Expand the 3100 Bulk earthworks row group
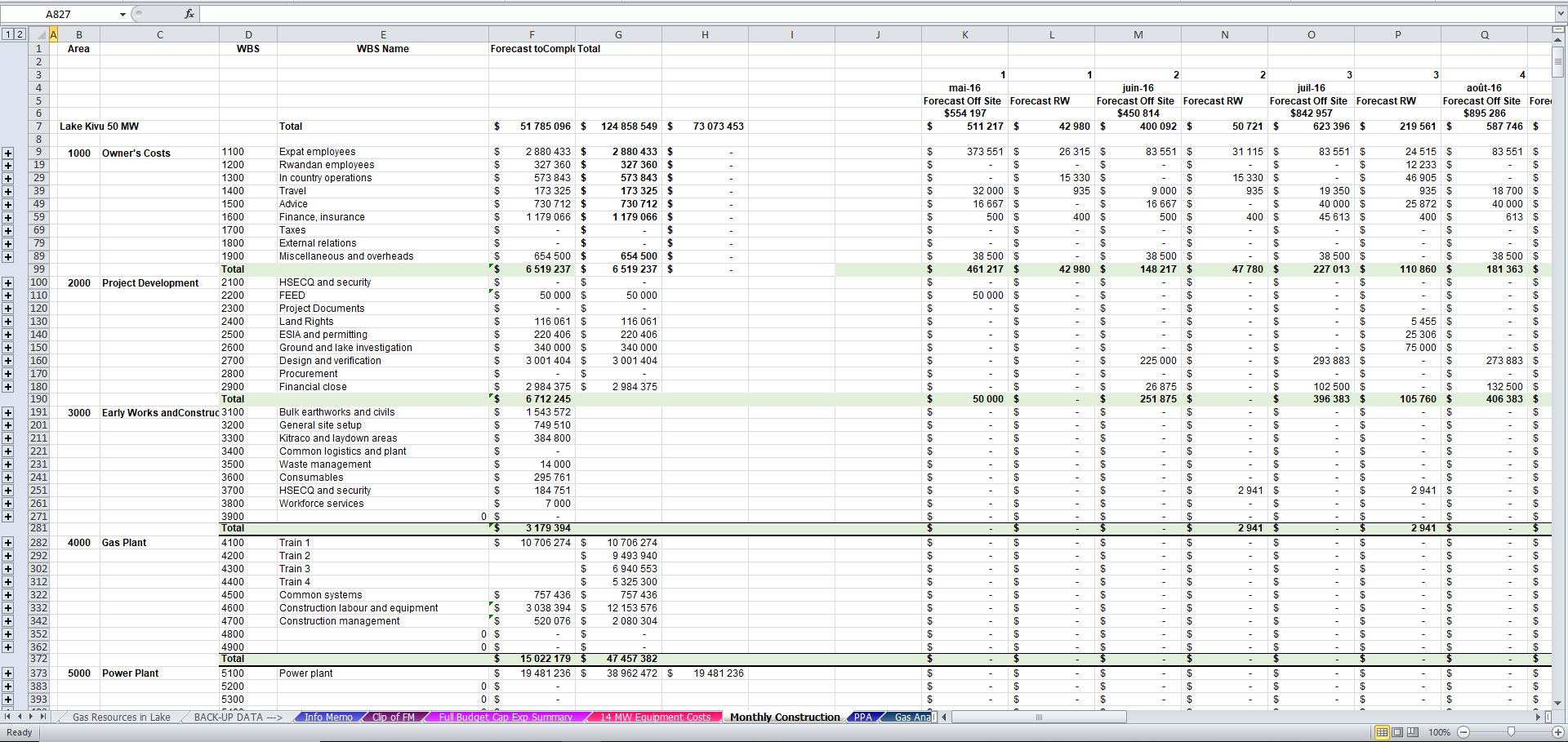 click(8, 412)
